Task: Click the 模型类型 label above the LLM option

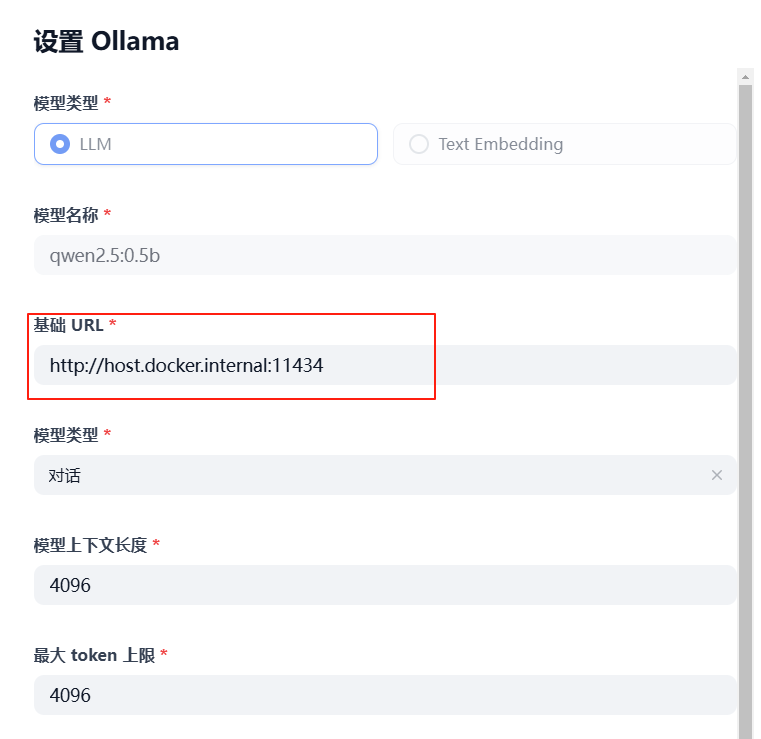Action: point(66,102)
